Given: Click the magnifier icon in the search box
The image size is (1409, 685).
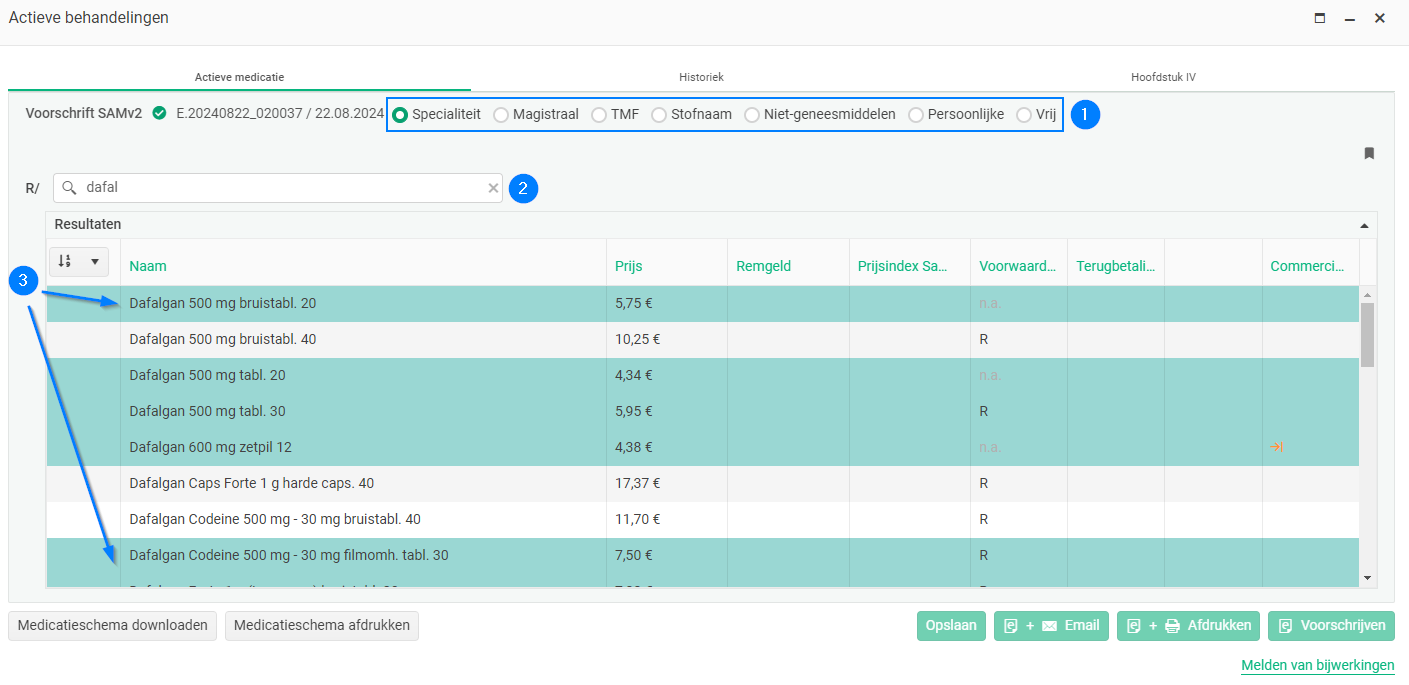Looking at the screenshot, I should click(69, 187).
